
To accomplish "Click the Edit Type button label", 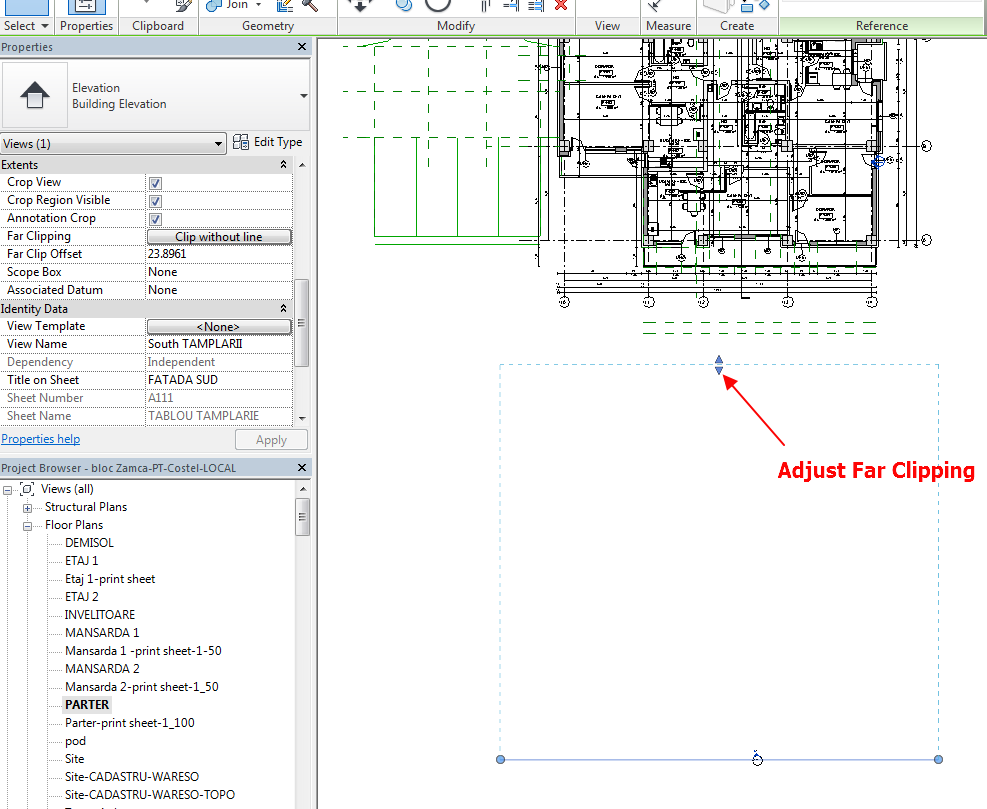I will coord(278,142).
